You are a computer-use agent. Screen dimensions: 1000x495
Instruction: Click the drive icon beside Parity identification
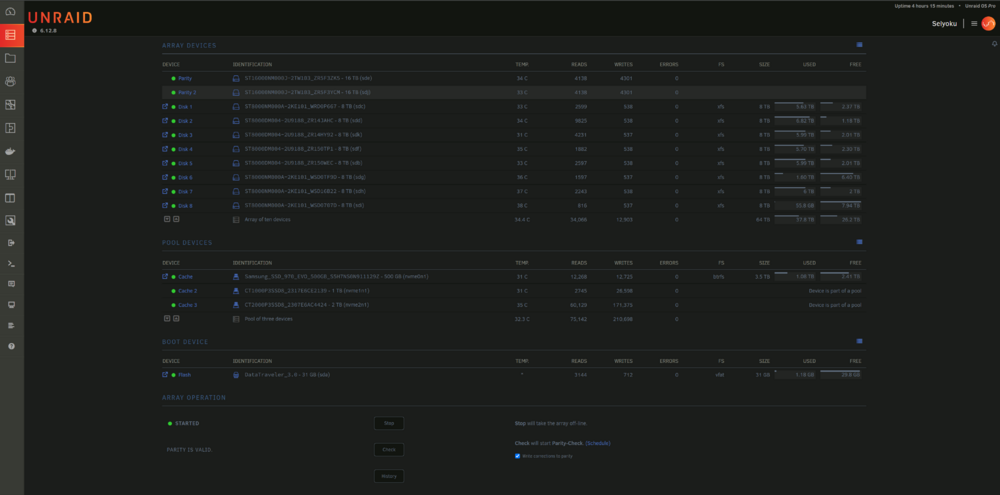[236, 78]
